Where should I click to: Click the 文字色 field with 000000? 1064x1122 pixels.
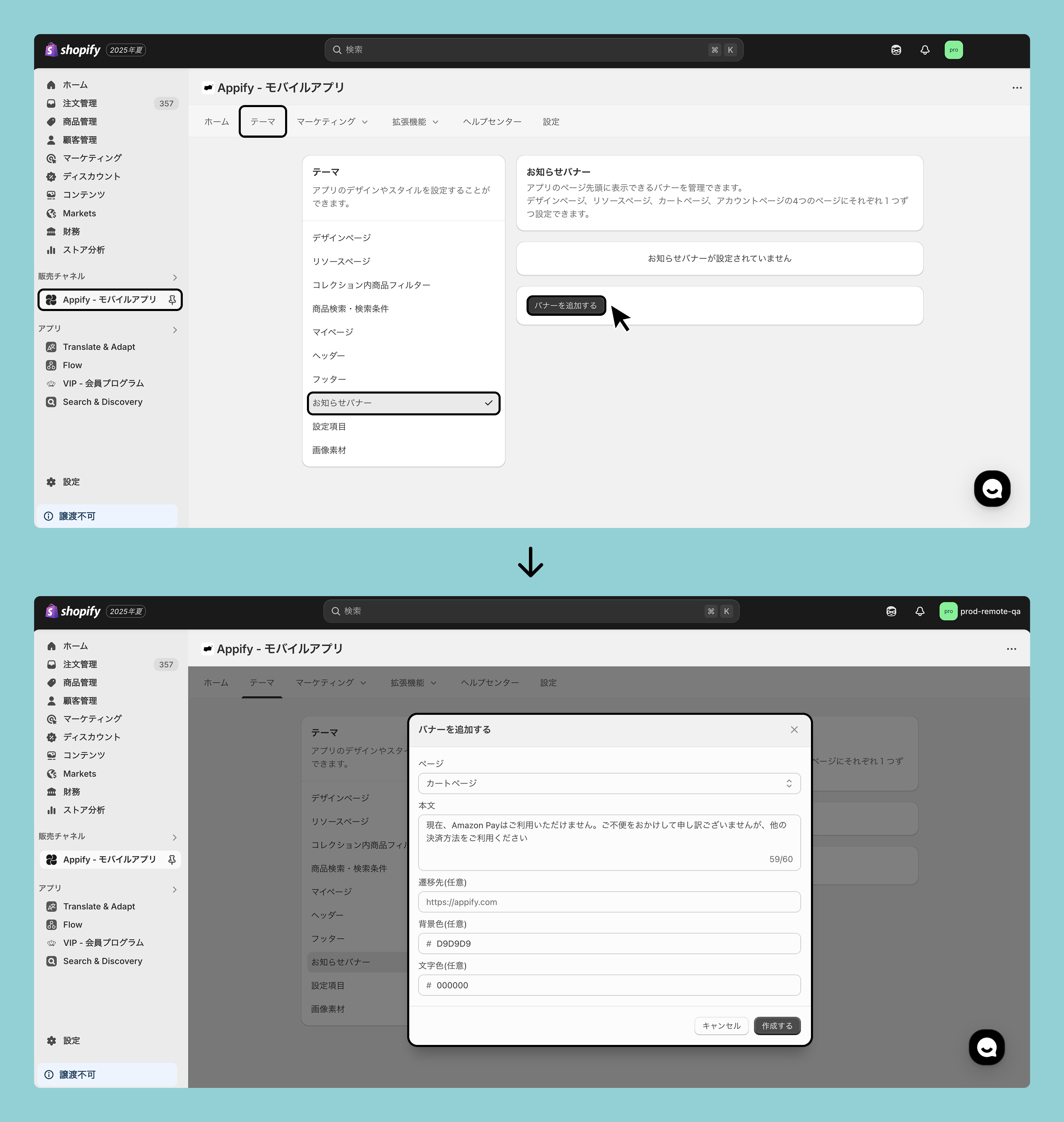609,985
